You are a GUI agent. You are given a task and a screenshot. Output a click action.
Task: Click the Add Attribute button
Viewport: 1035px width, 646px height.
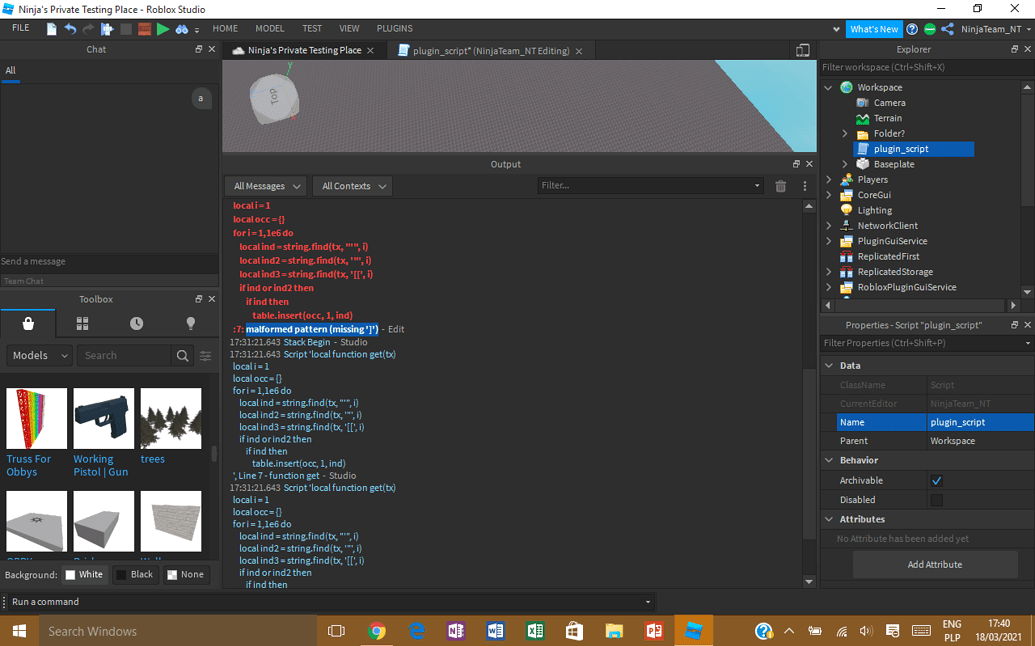click(x=933, y=564)
